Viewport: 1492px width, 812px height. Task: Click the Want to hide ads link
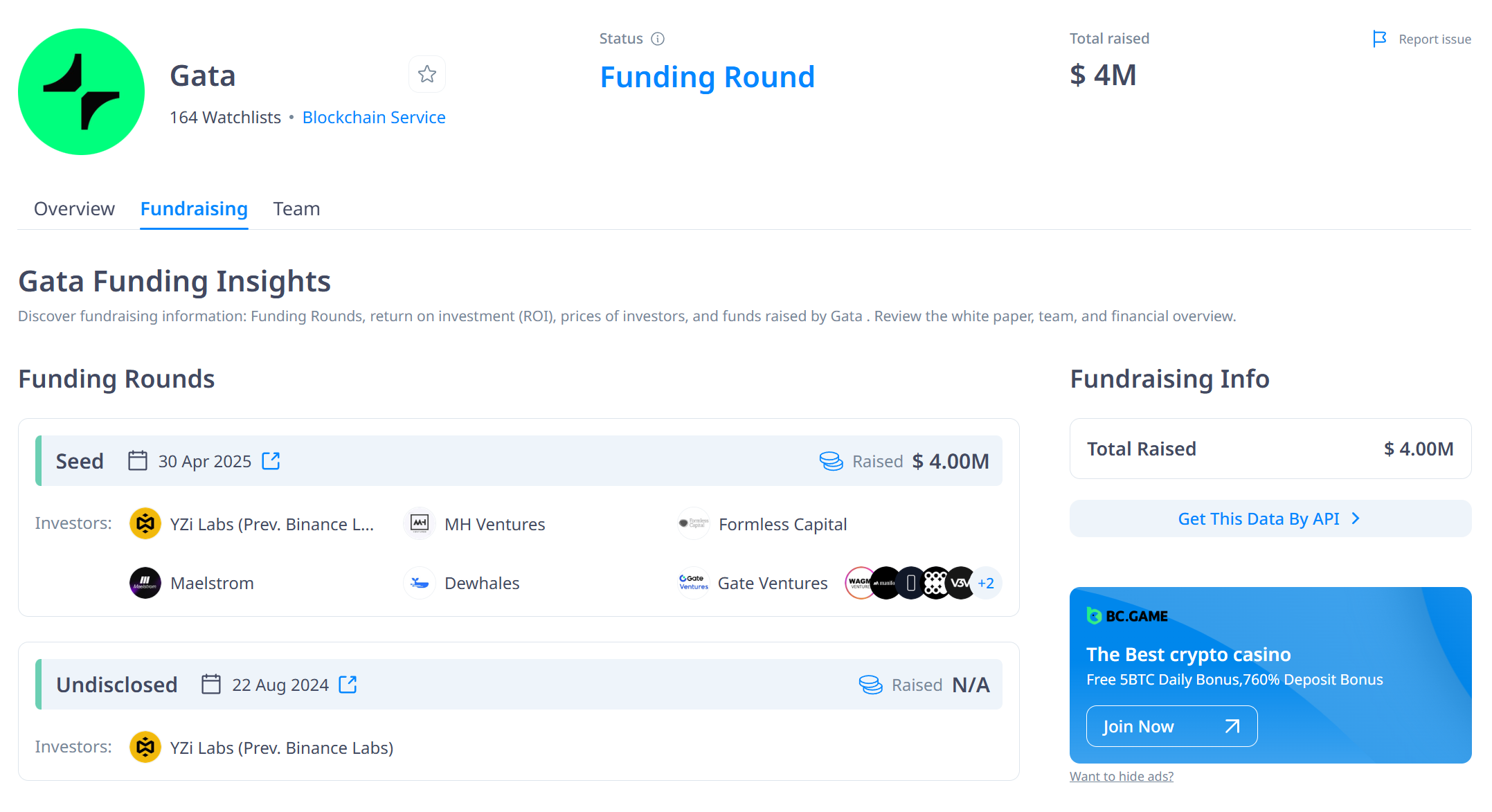click(x=1121, y=777)
